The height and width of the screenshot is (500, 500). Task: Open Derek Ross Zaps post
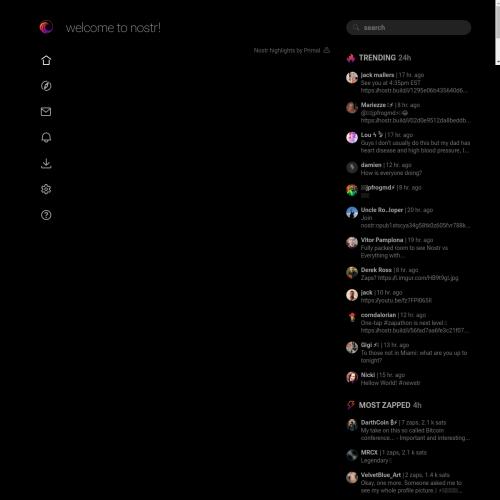(x=408, y=274)
